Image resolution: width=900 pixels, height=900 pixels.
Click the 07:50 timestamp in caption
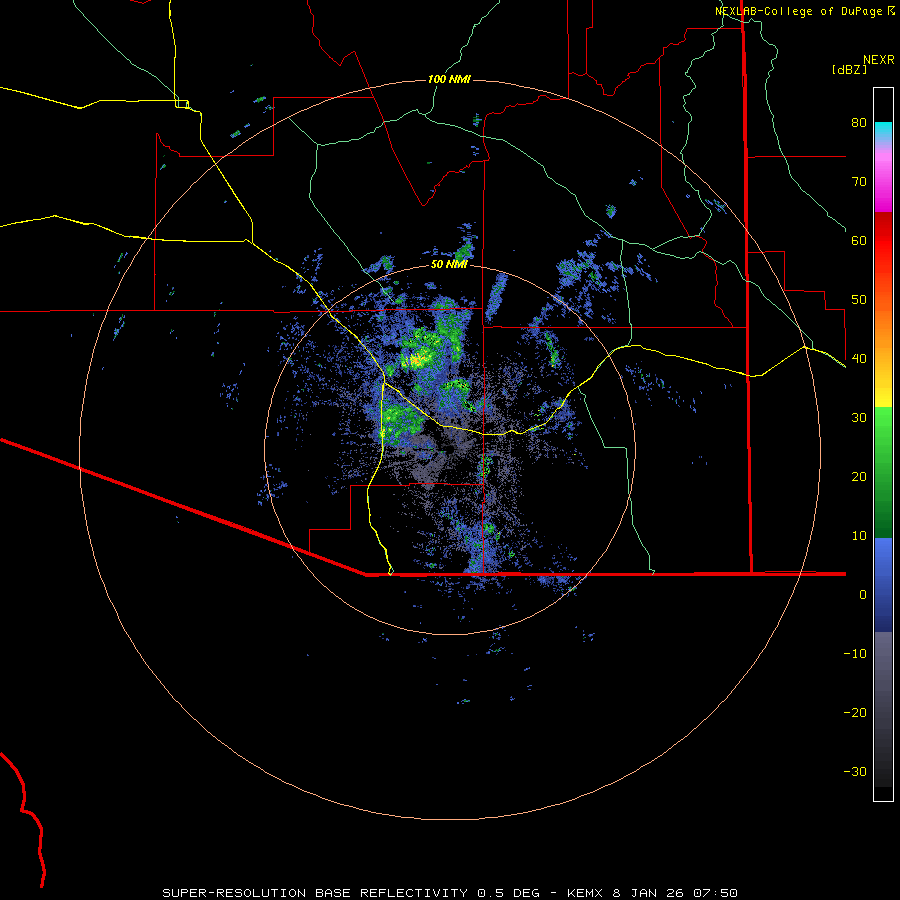715,893
